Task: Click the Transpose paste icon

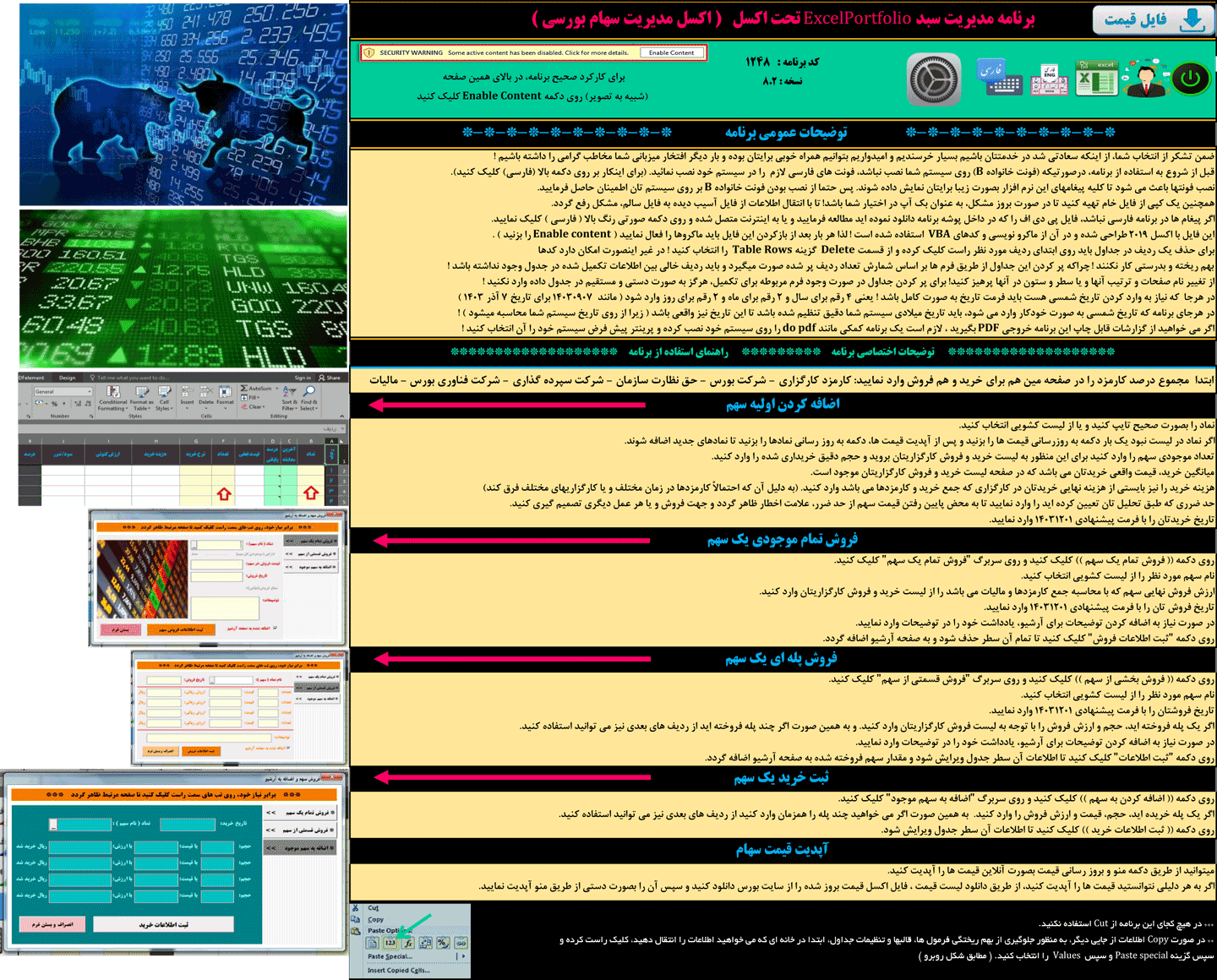Action: (426, 943)
